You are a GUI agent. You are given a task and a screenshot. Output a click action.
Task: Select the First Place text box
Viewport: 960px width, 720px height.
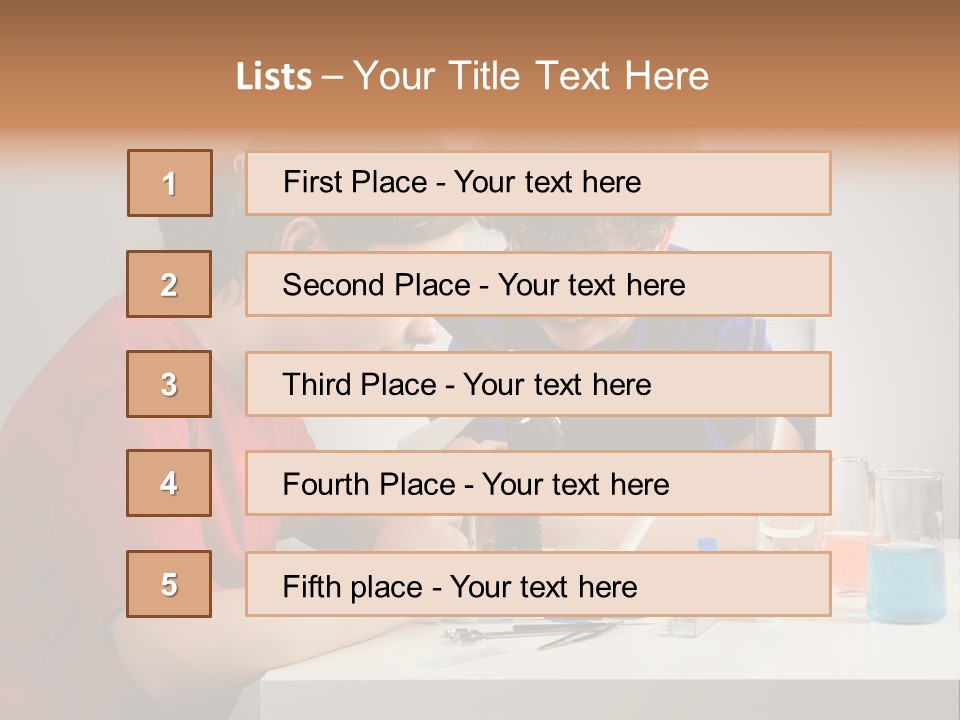(x=538, y=183)
